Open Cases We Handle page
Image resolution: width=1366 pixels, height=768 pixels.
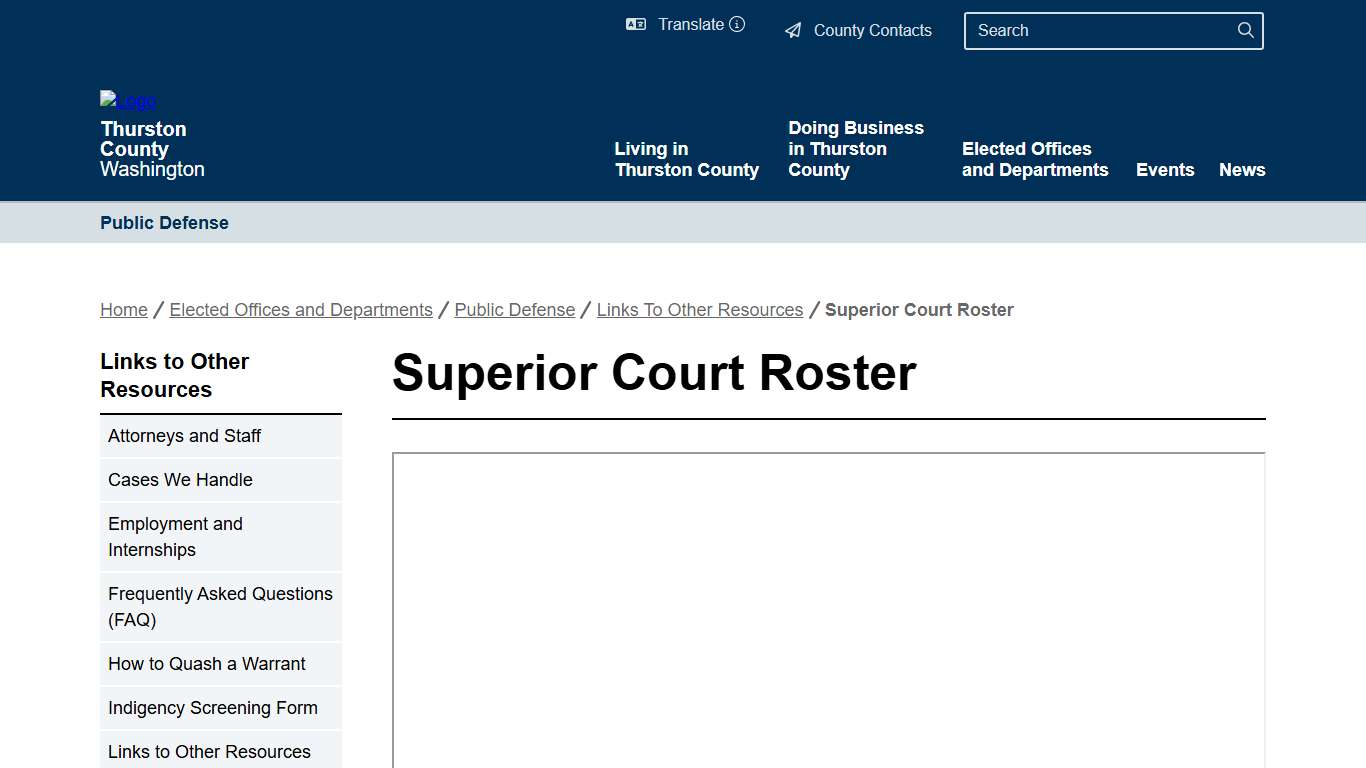180,480
